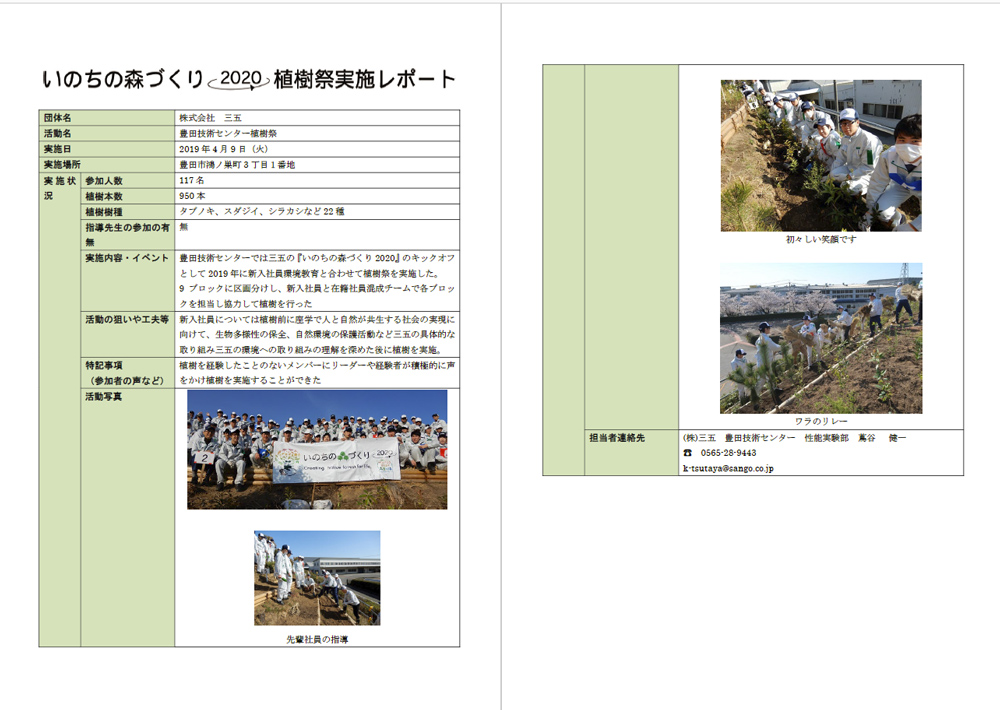Screen dimensions: 1000x710
Task: Select the photo captioned 先輩社員の指導
Action: coord(317,578)
